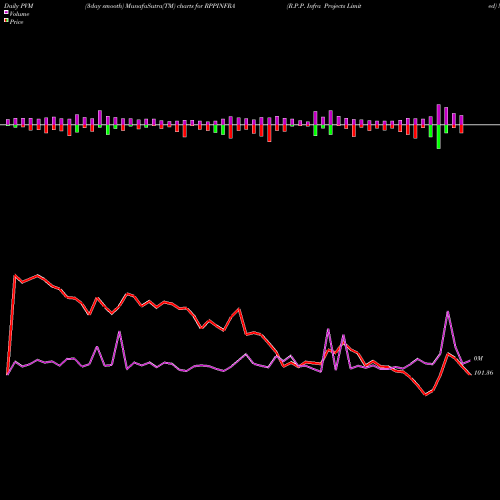Image resolution: width=500 pixels, height=500 pixels.
Task: Click the longest green bar below baseline at right
Action: 439,137
